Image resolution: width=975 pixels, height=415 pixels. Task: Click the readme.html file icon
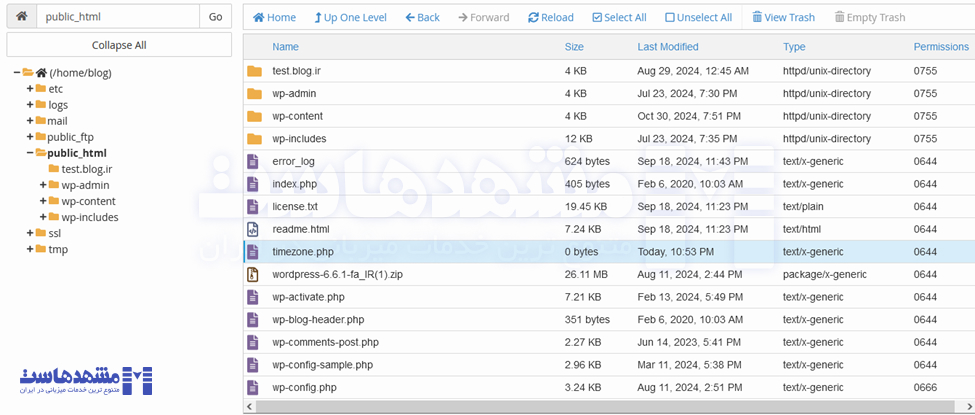pos(254,229)
